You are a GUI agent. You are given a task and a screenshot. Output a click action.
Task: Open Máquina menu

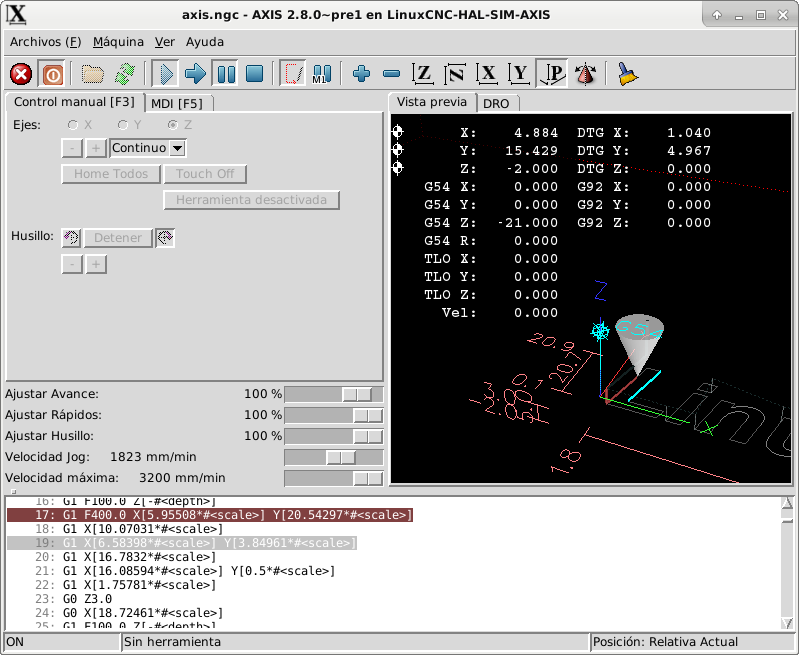click(x=118, y=42)
